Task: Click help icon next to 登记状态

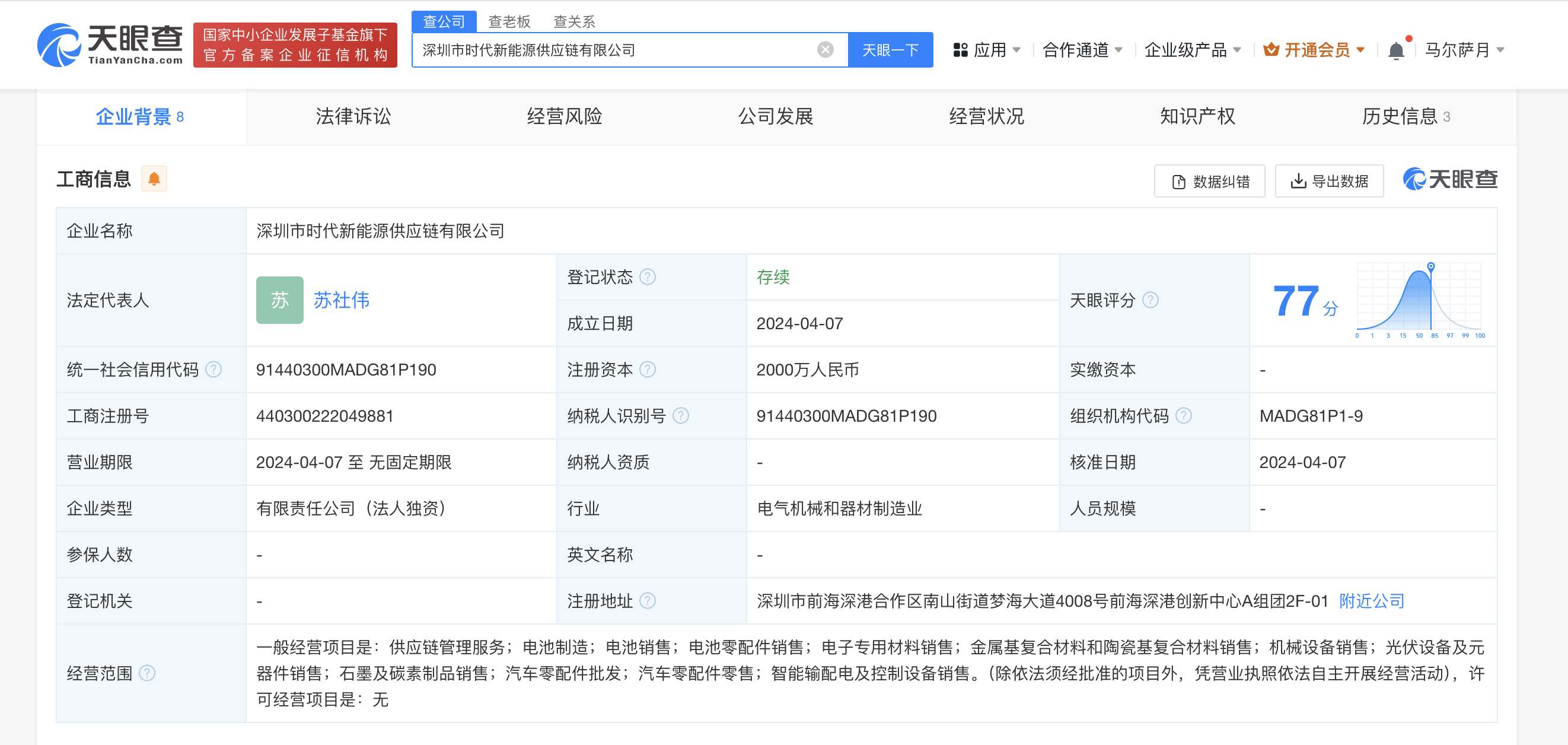Action: [x=648, y=277]
